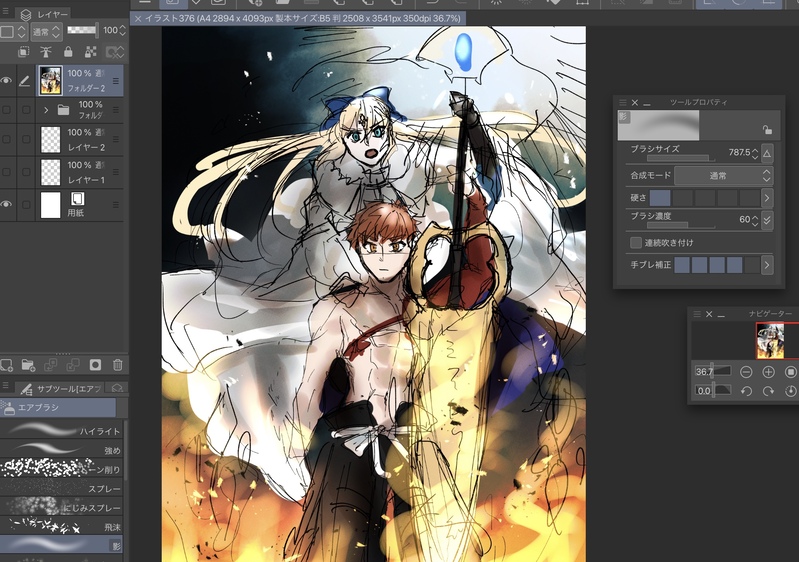Screen dimensions: 799x562
Task: Click the paper icon on 用紙 layer
Action: [x=78, y=199]
